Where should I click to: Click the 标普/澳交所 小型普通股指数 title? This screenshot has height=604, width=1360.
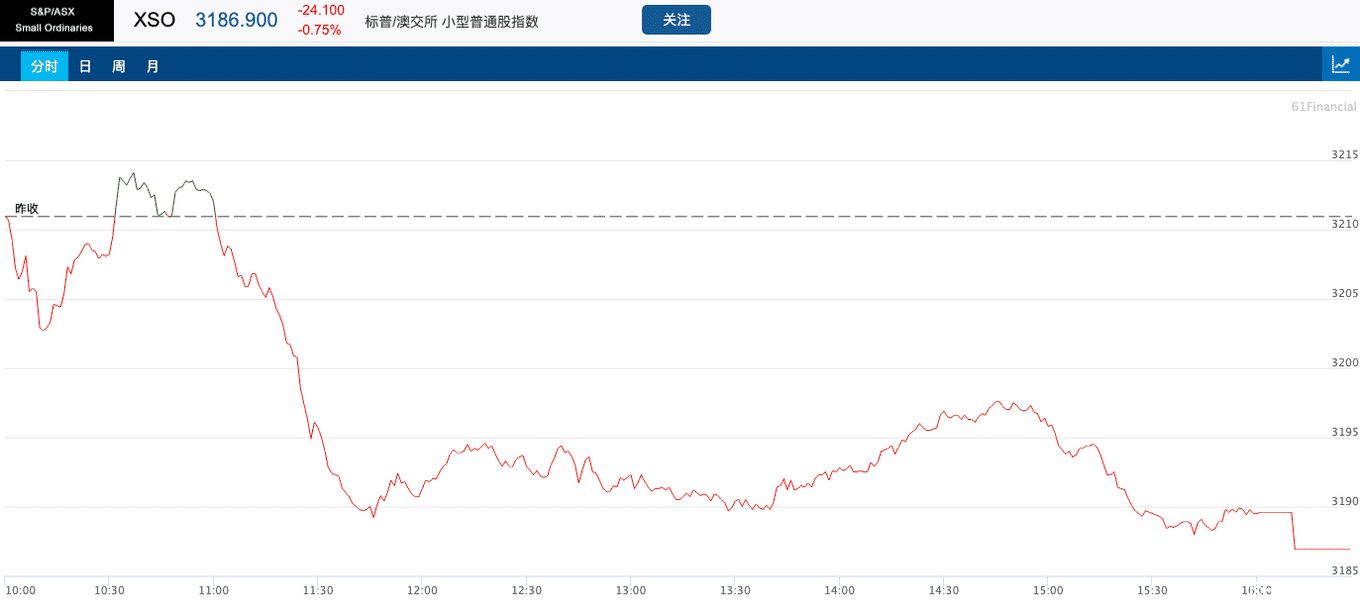[x=452, y=21]
